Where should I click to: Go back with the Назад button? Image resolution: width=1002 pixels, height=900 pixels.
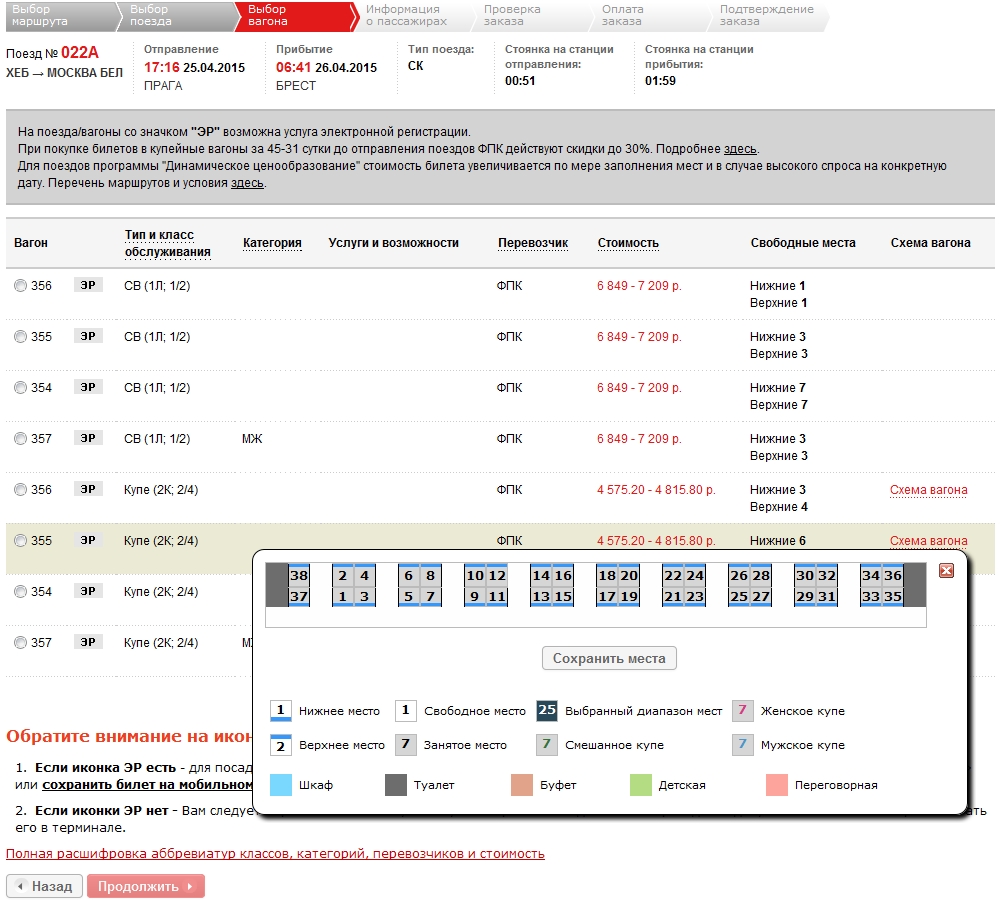(x=43, y=886)
